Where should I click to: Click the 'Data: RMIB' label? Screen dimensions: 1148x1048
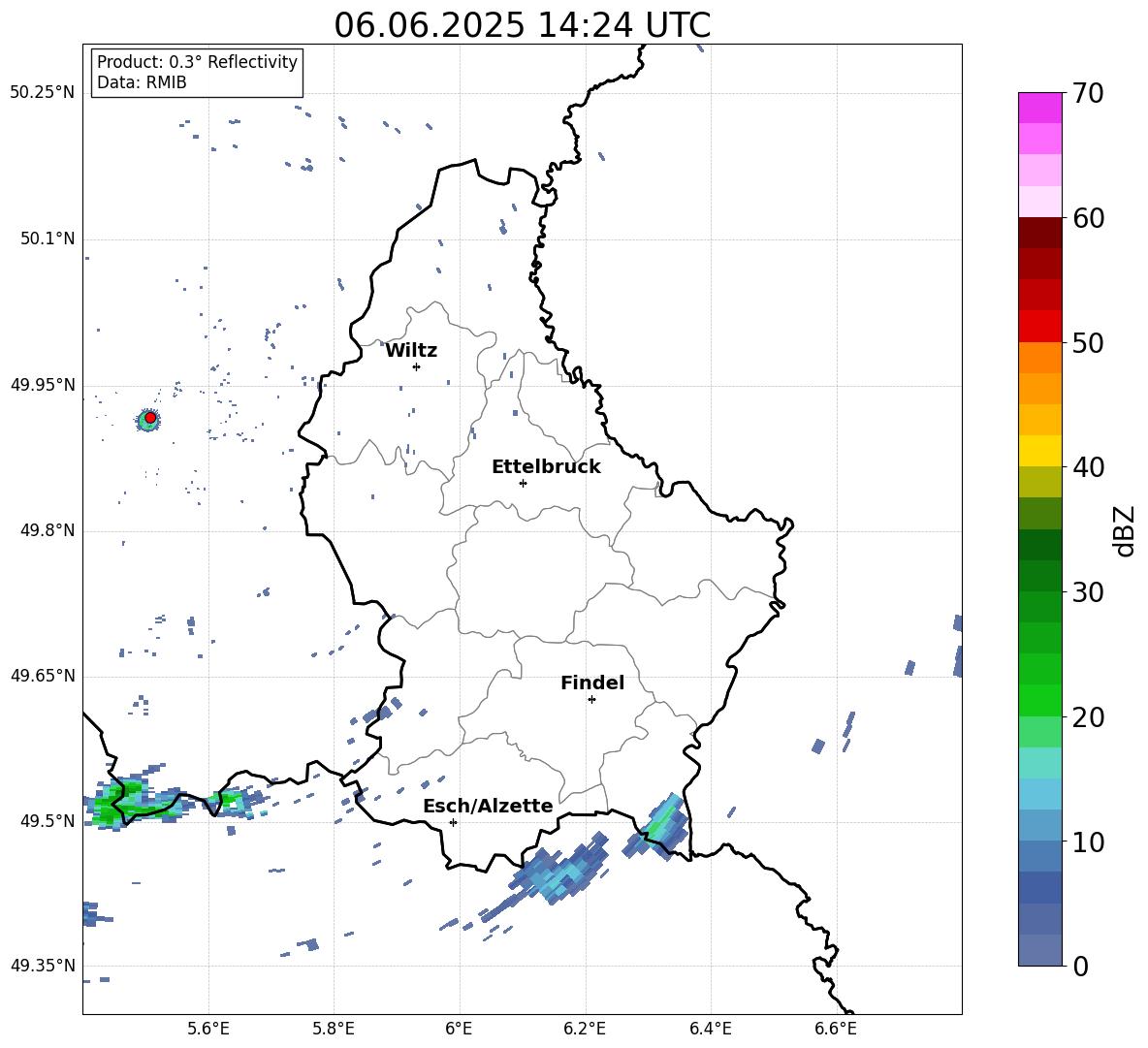(142, 82)
